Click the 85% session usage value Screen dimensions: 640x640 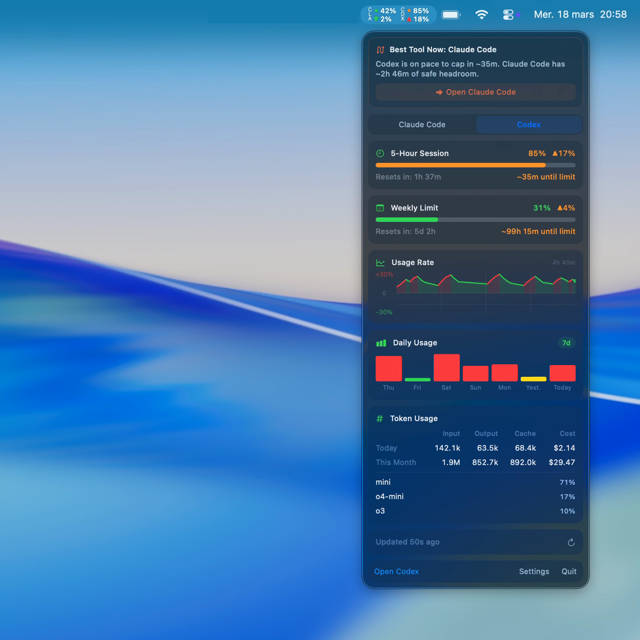tap(537, 153)
